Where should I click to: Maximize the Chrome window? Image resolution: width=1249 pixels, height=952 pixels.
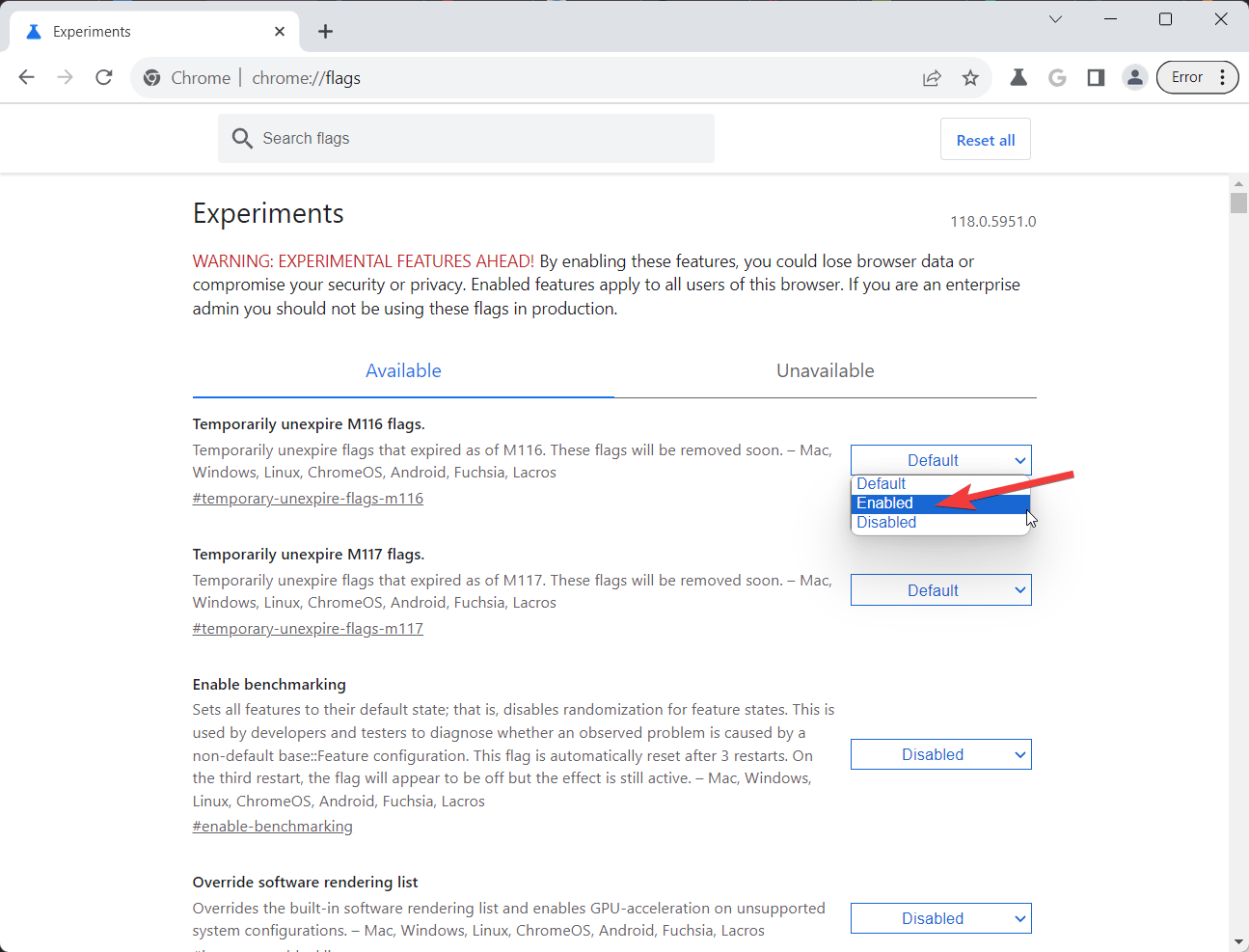point(1165,19)
